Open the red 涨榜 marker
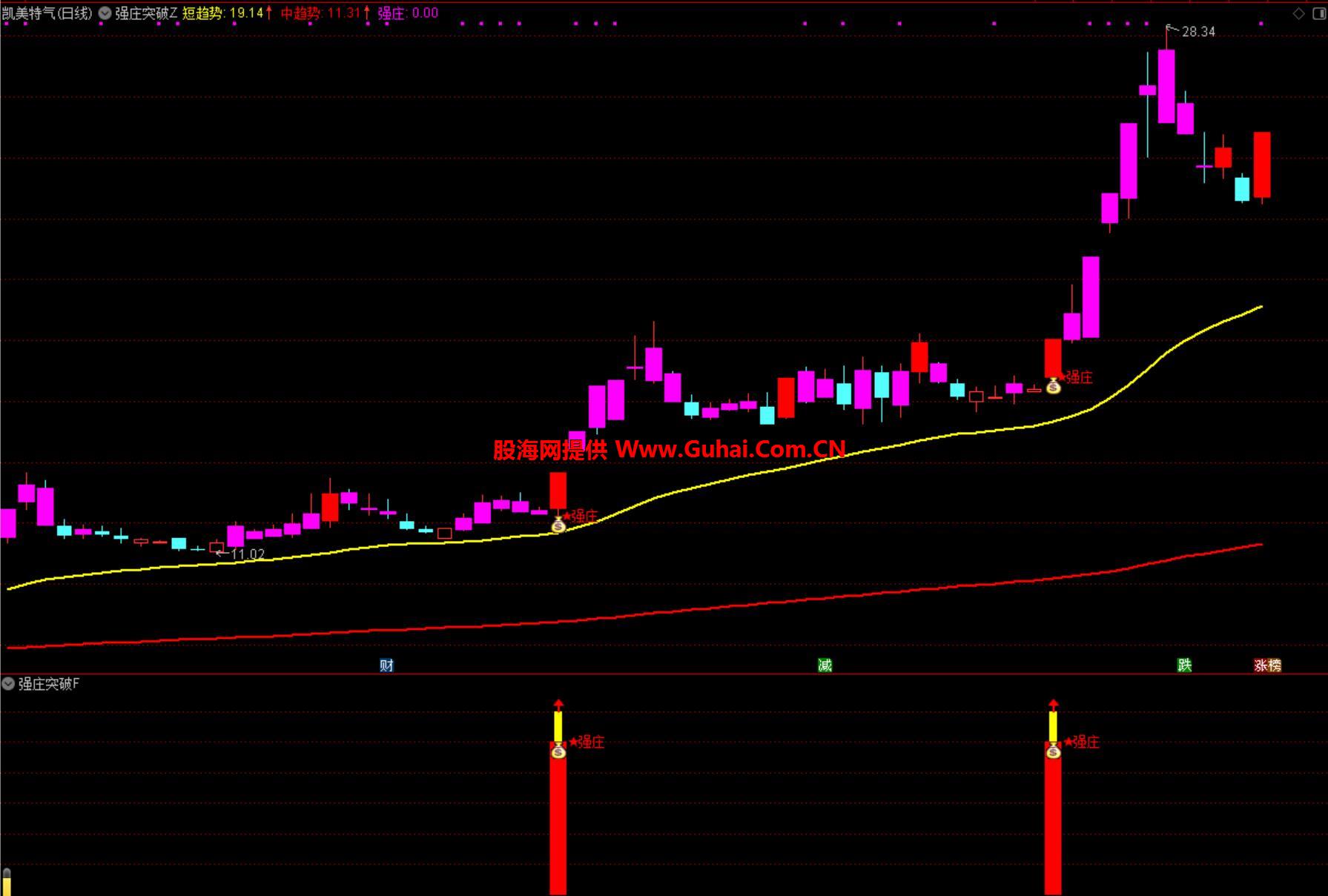The height and width of the screenshot is (896, 1328). tap(1267, 665)
